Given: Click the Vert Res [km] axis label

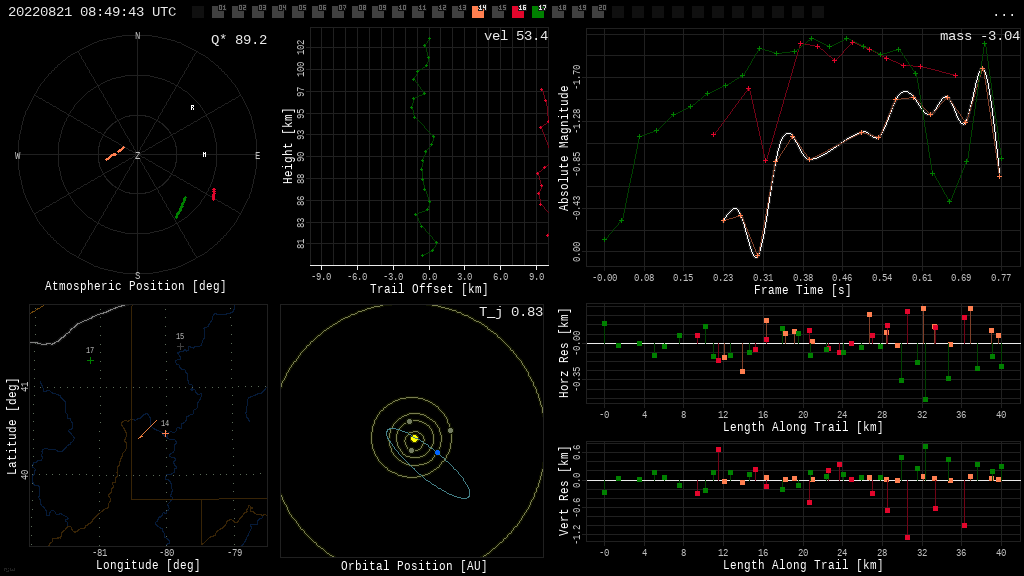Looking at the screenshot, I should [x=564, y=491].
